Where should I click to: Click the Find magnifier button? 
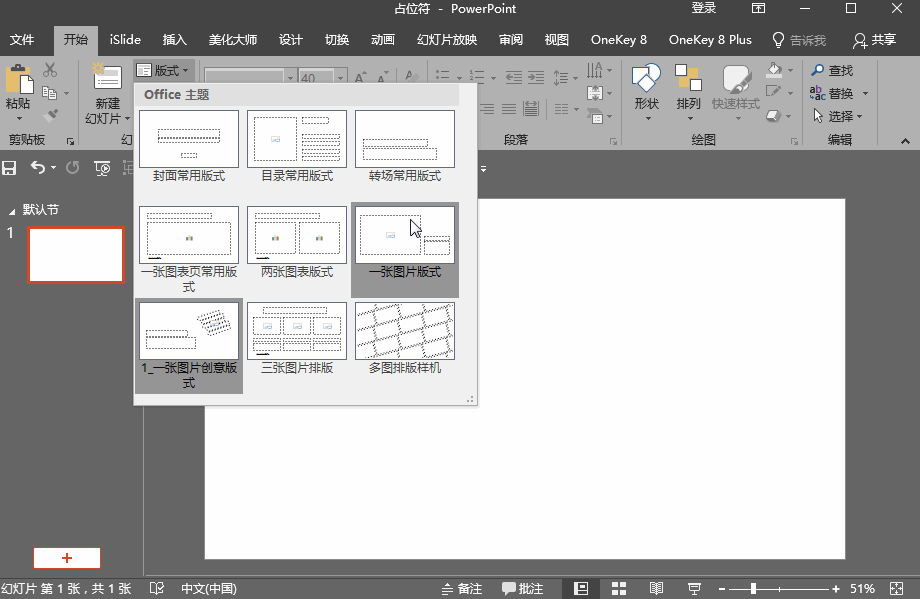(x=832, y=70)
